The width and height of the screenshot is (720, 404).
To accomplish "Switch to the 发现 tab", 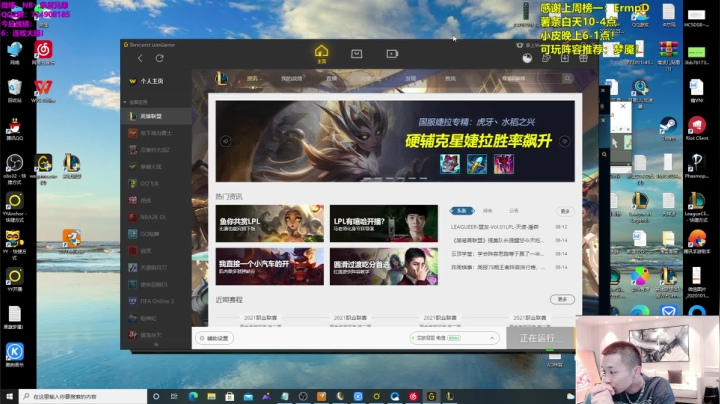I will [x=411, y=79].
